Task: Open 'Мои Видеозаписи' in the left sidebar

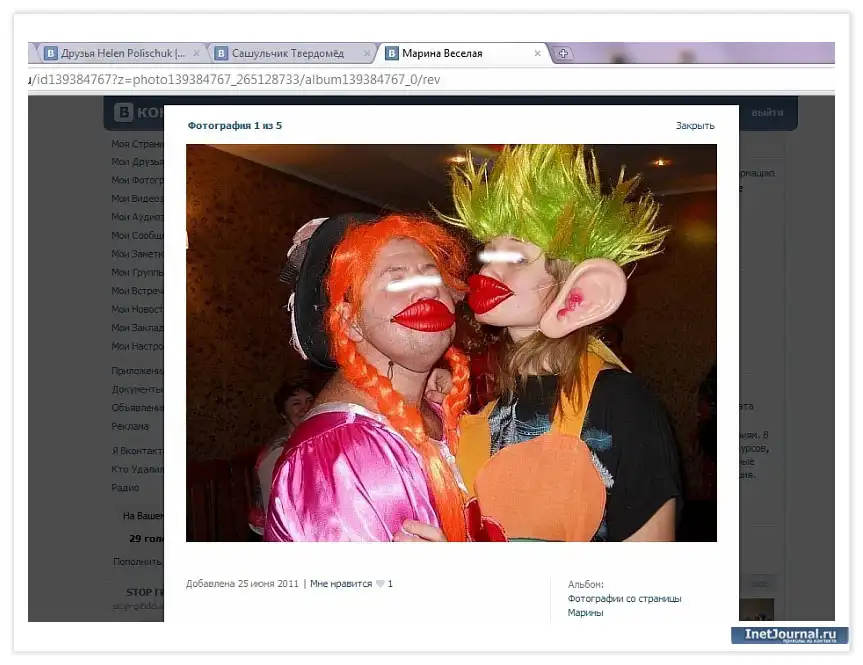Action: click(137, 199)
